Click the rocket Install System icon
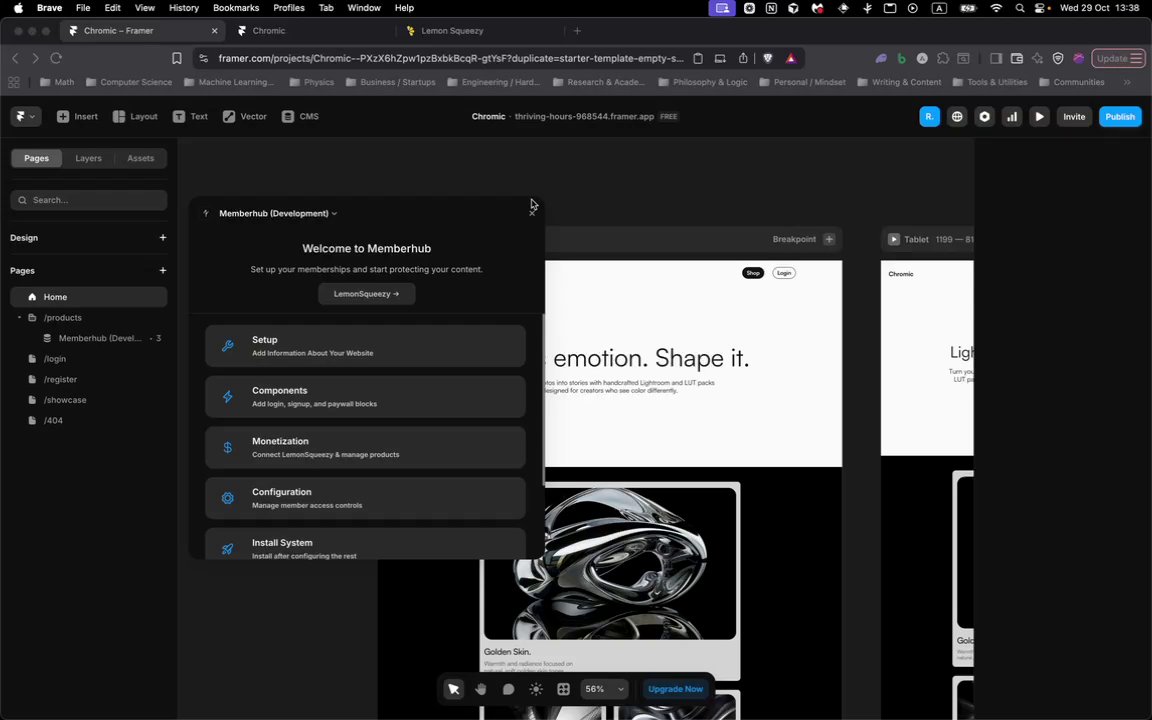 pos(228,549)
